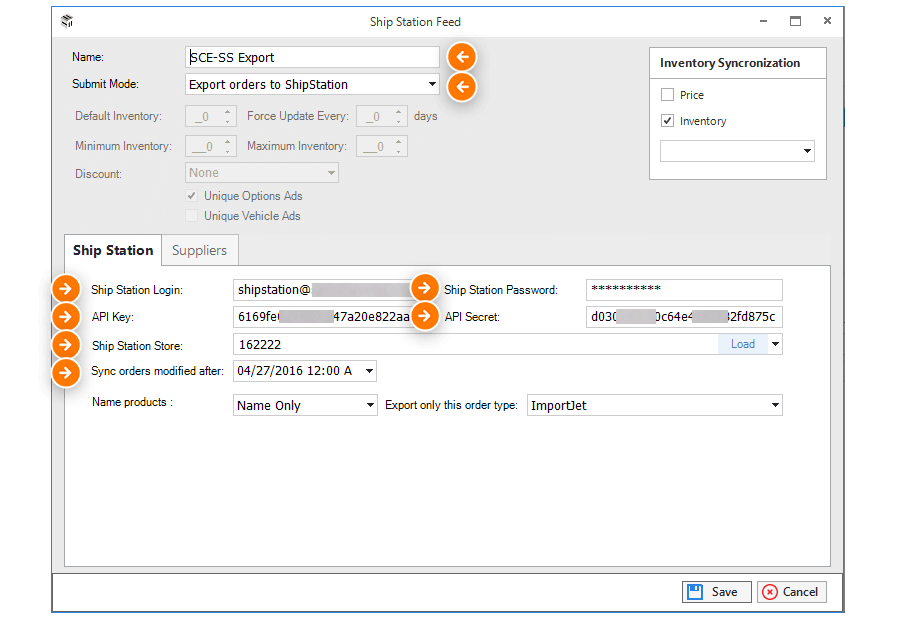
Task: Minimize the Ship Station Feed window
Action: tap(763, 21)
